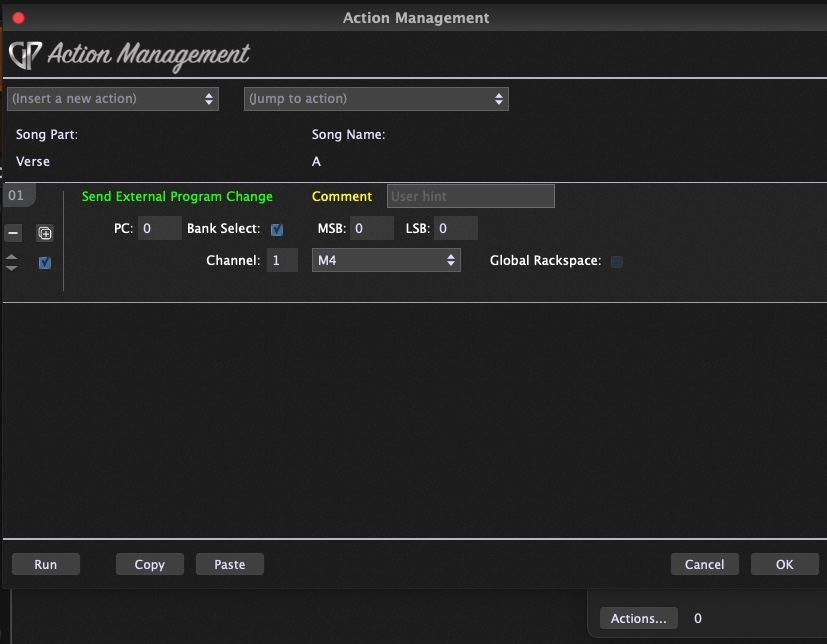
Task: Uncheck the Bank Select checkbox
Action: 277,229
